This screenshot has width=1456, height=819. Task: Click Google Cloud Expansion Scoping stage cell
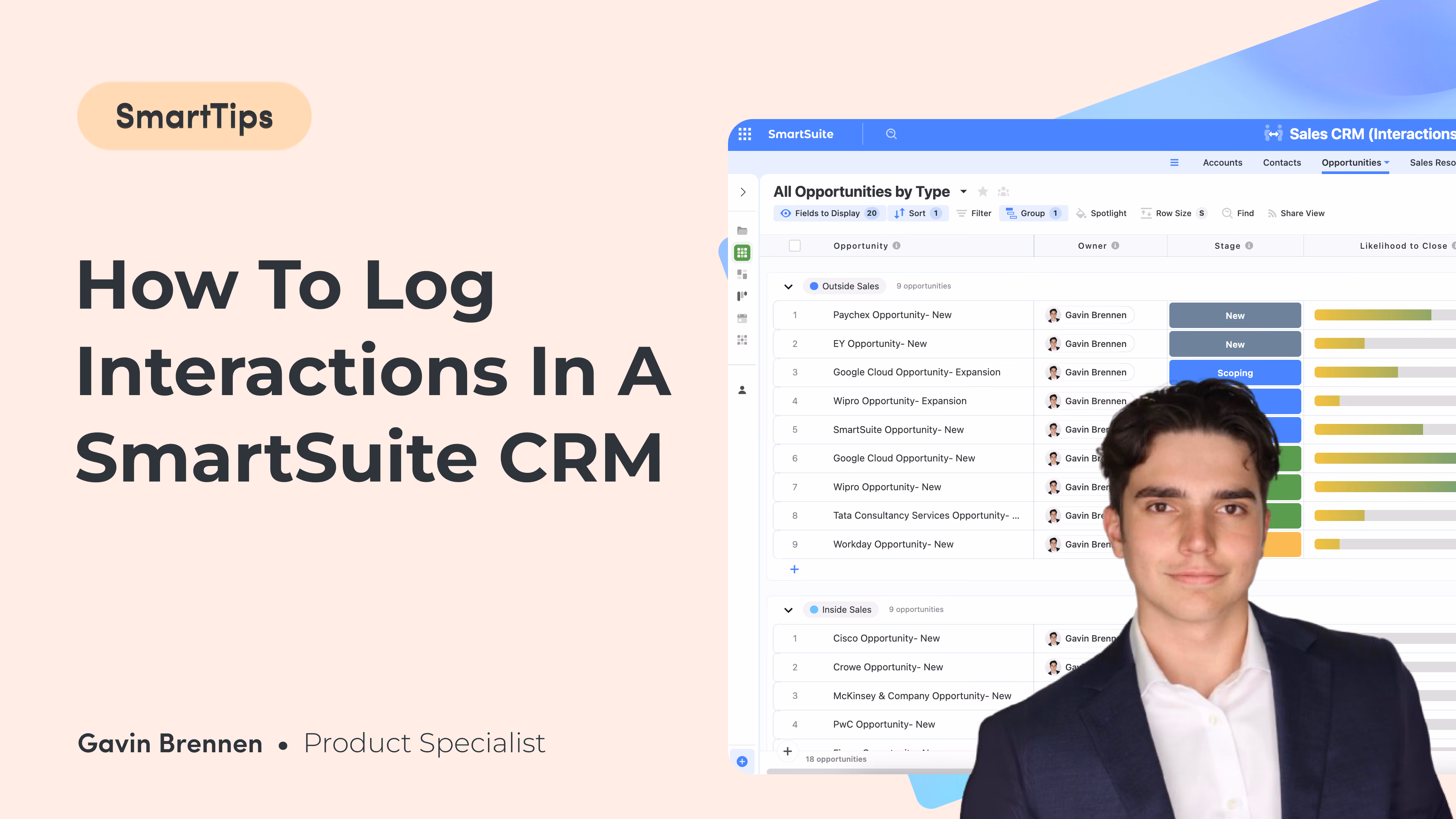point(1235,372)
